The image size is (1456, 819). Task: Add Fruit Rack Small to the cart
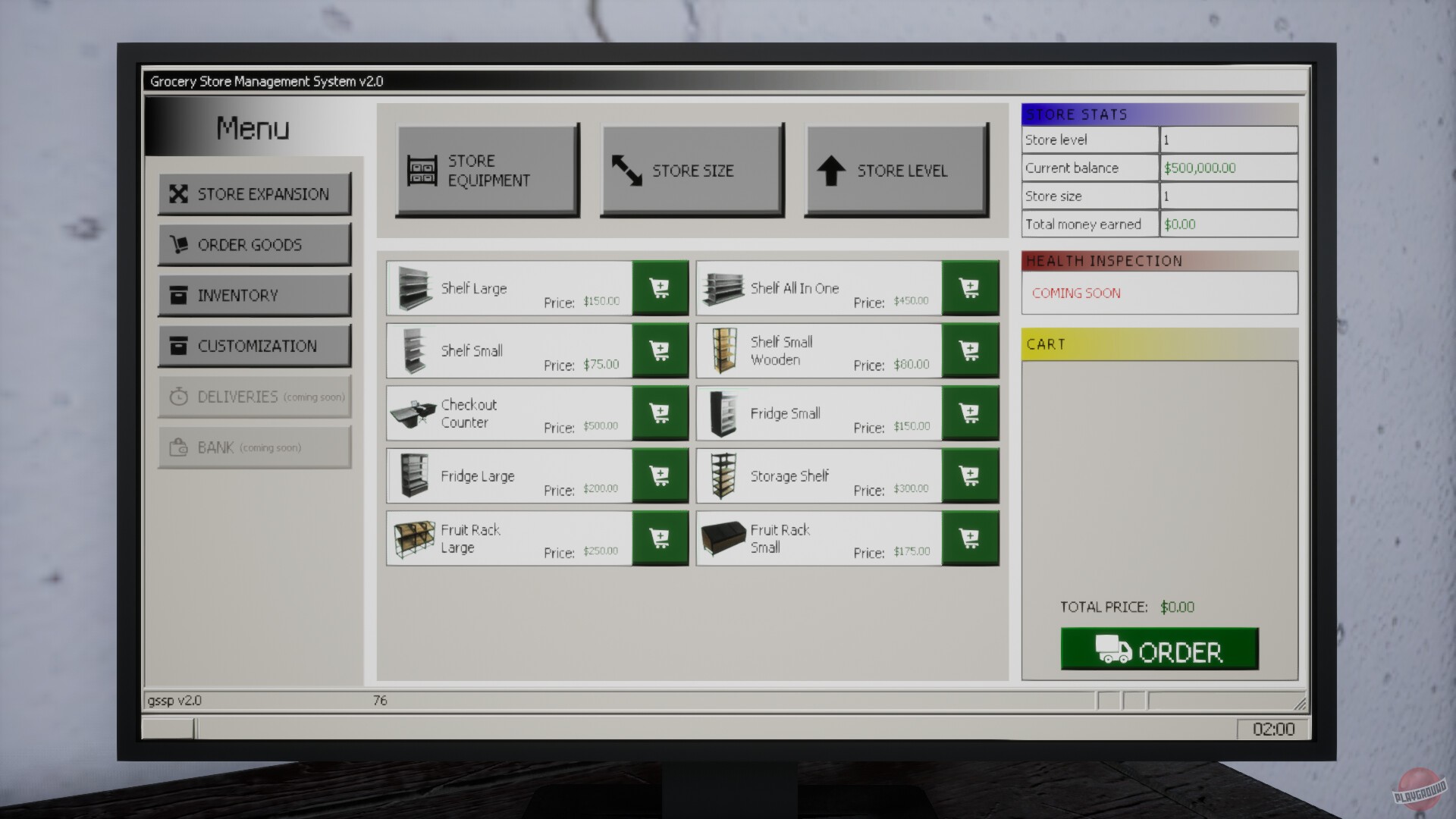(x=970, y=538)
